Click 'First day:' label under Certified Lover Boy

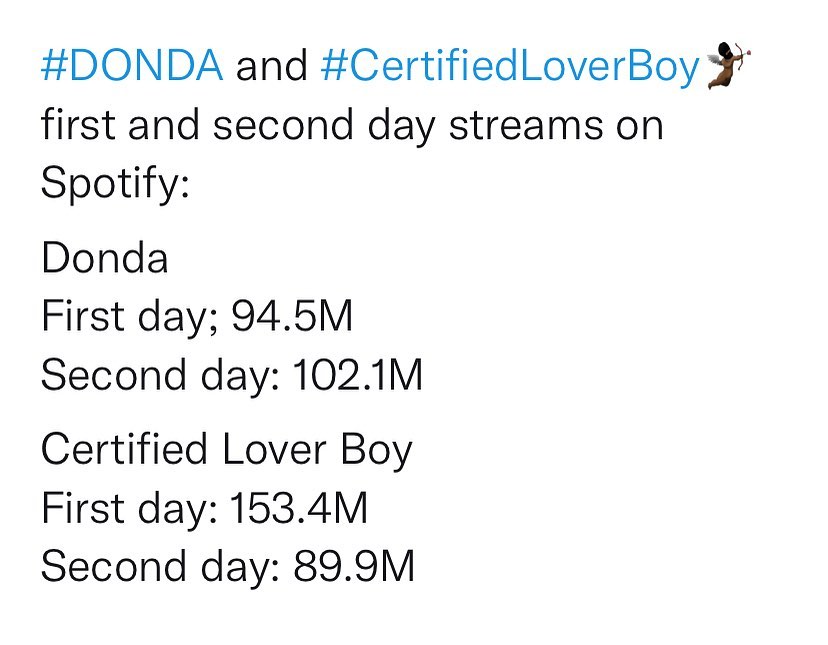129,509
